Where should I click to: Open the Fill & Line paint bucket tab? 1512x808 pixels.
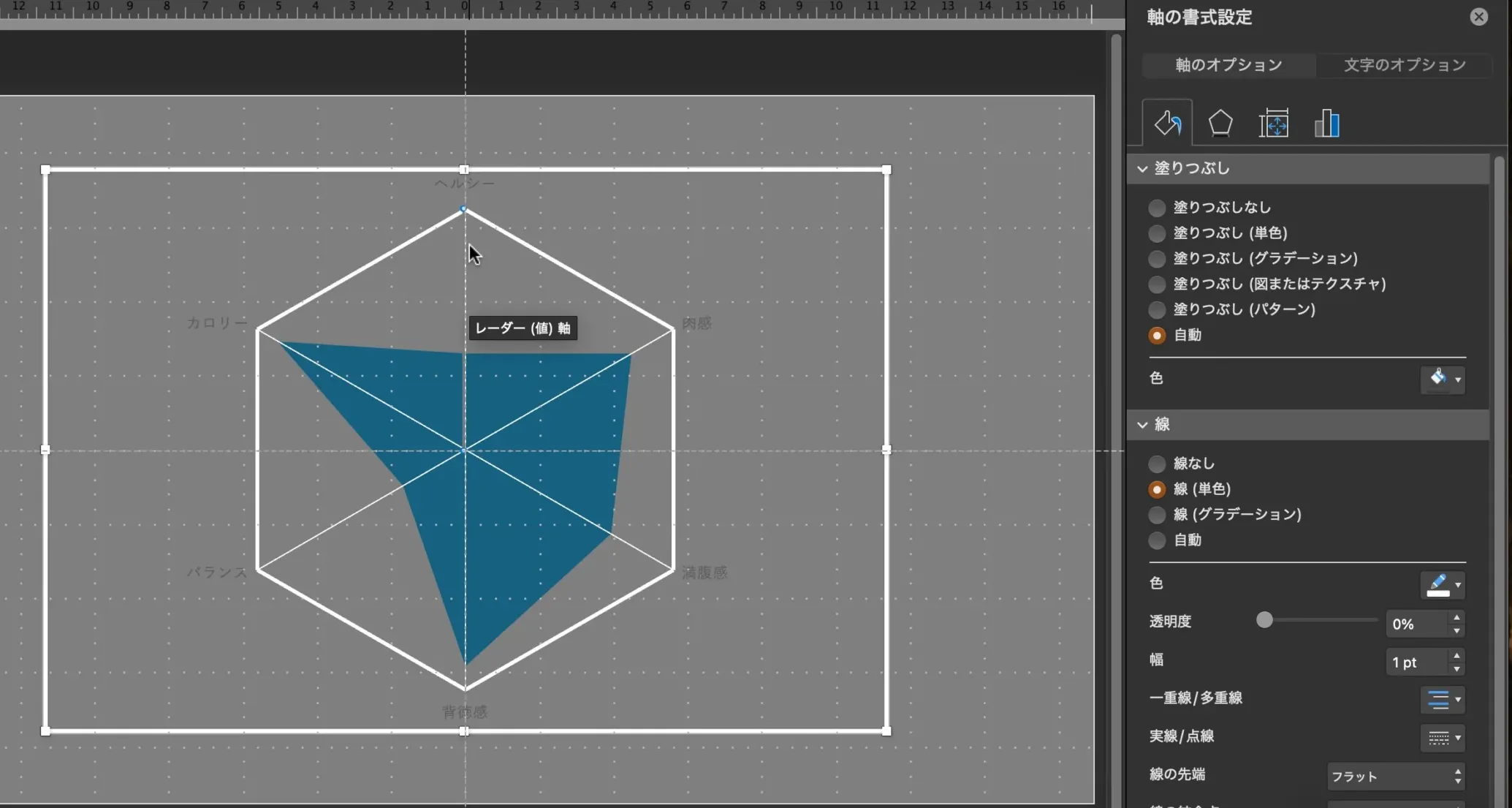tap(1167, 124)
